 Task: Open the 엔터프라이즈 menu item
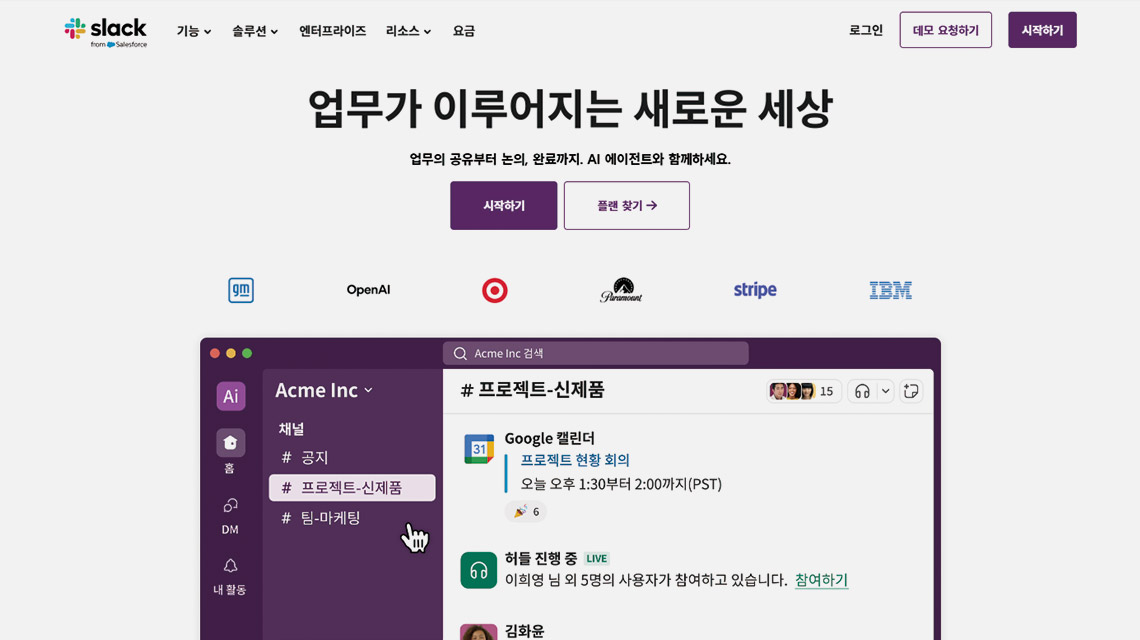tap(332, 31)
